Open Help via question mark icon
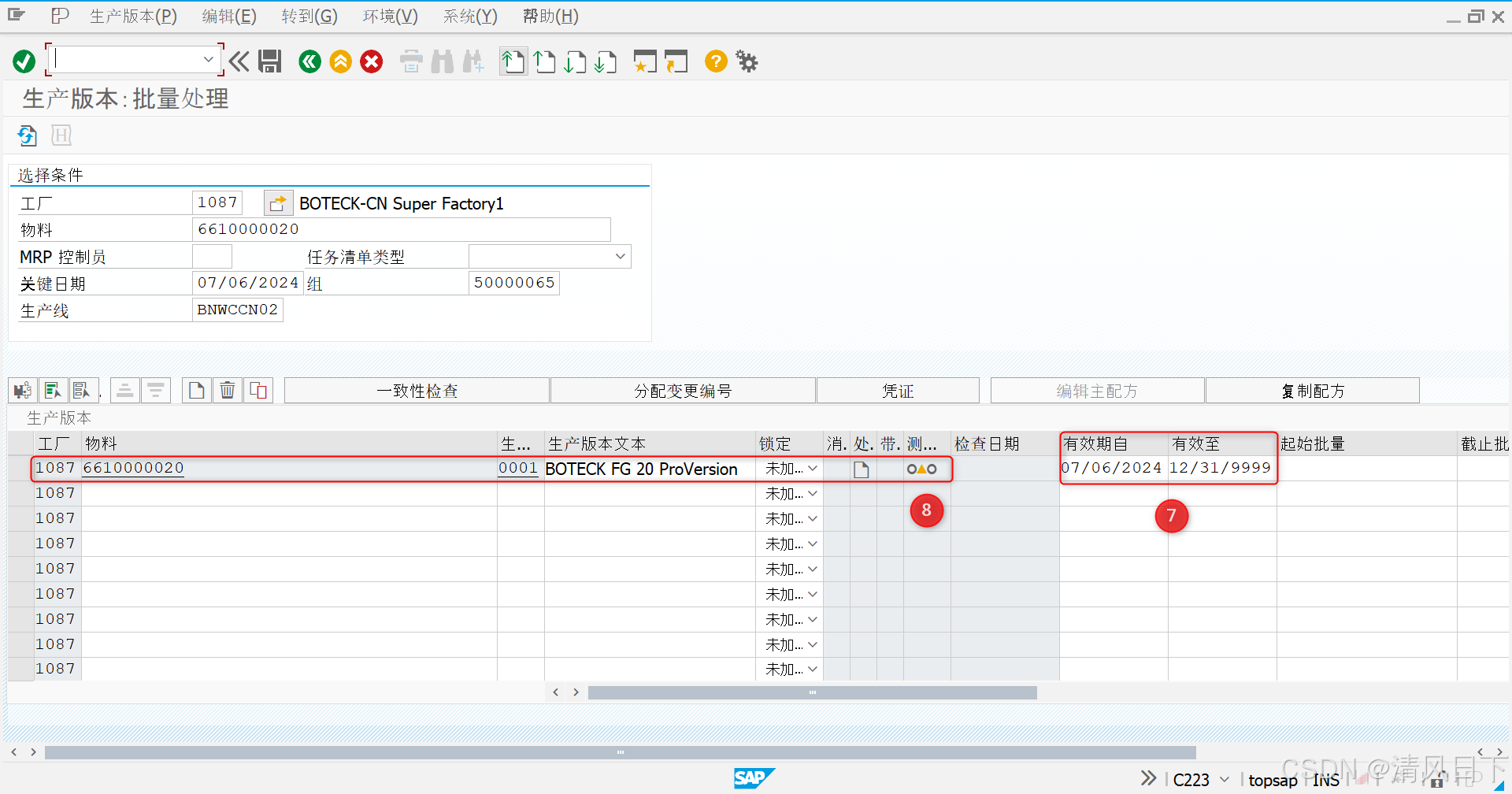 tap(716, 61)
